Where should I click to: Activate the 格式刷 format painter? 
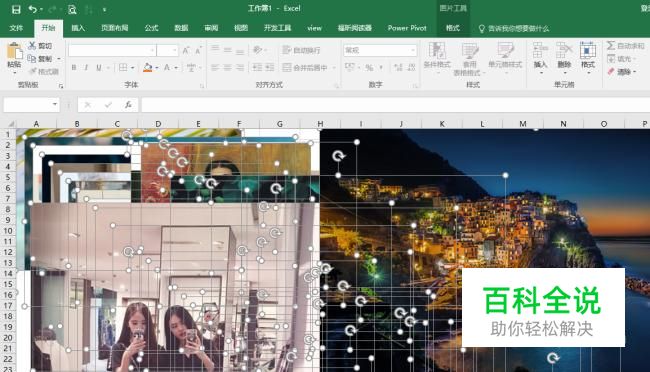pyautogui.click(x=44, y=71)
